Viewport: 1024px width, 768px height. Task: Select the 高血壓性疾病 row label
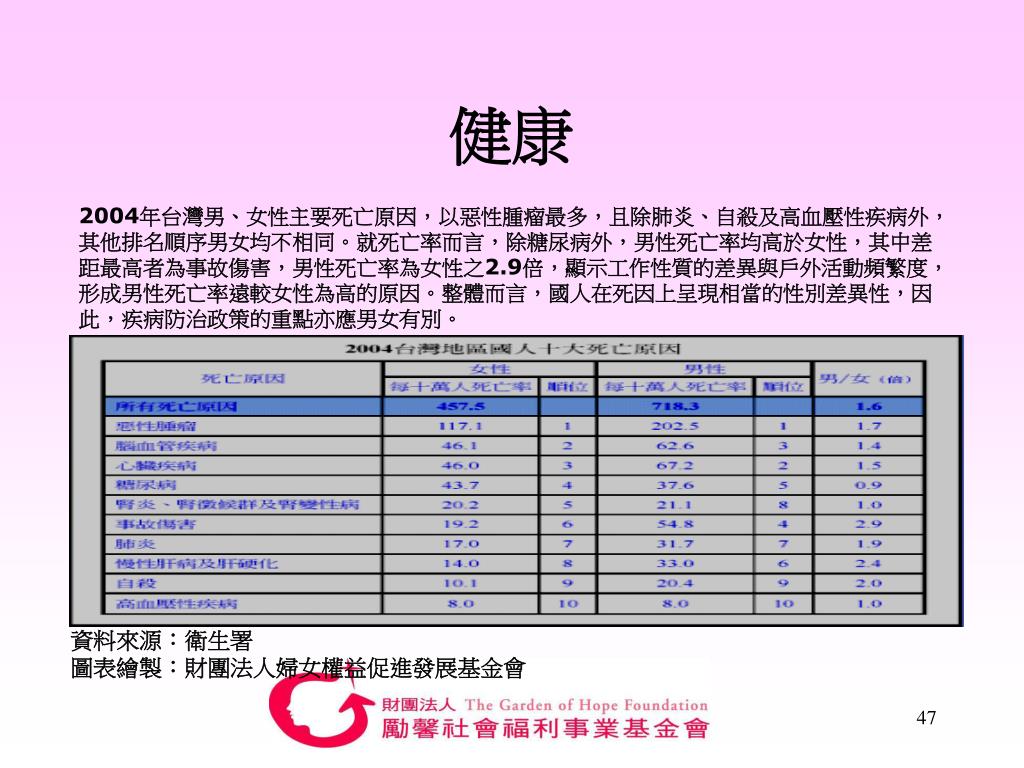point(176,603)
